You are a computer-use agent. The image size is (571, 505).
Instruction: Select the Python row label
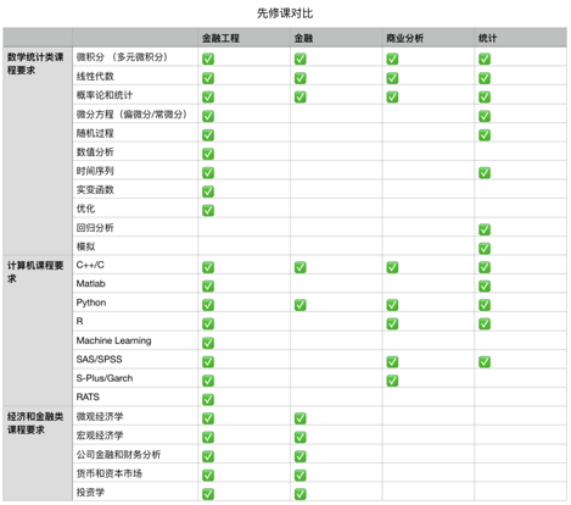[91, 303]
